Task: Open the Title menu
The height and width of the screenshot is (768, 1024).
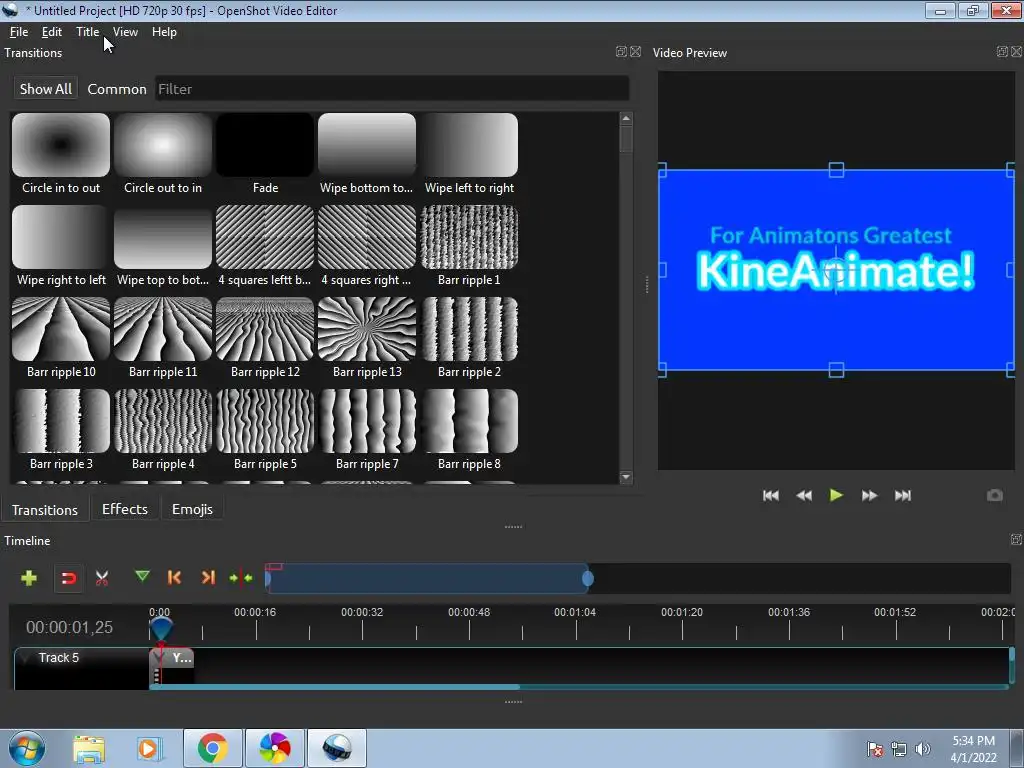Action: tap(88, 32)
